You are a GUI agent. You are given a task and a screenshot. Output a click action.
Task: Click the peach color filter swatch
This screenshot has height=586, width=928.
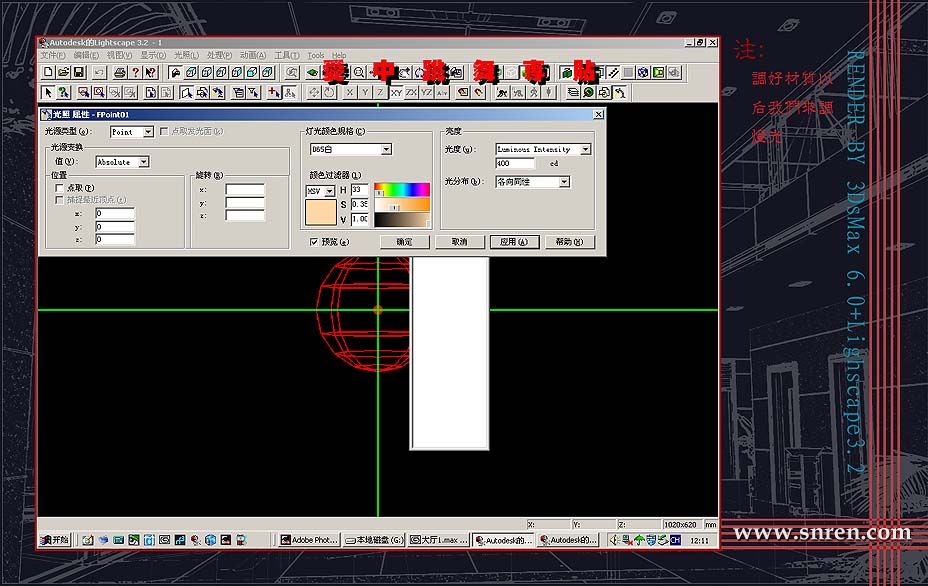coord(321,212)
